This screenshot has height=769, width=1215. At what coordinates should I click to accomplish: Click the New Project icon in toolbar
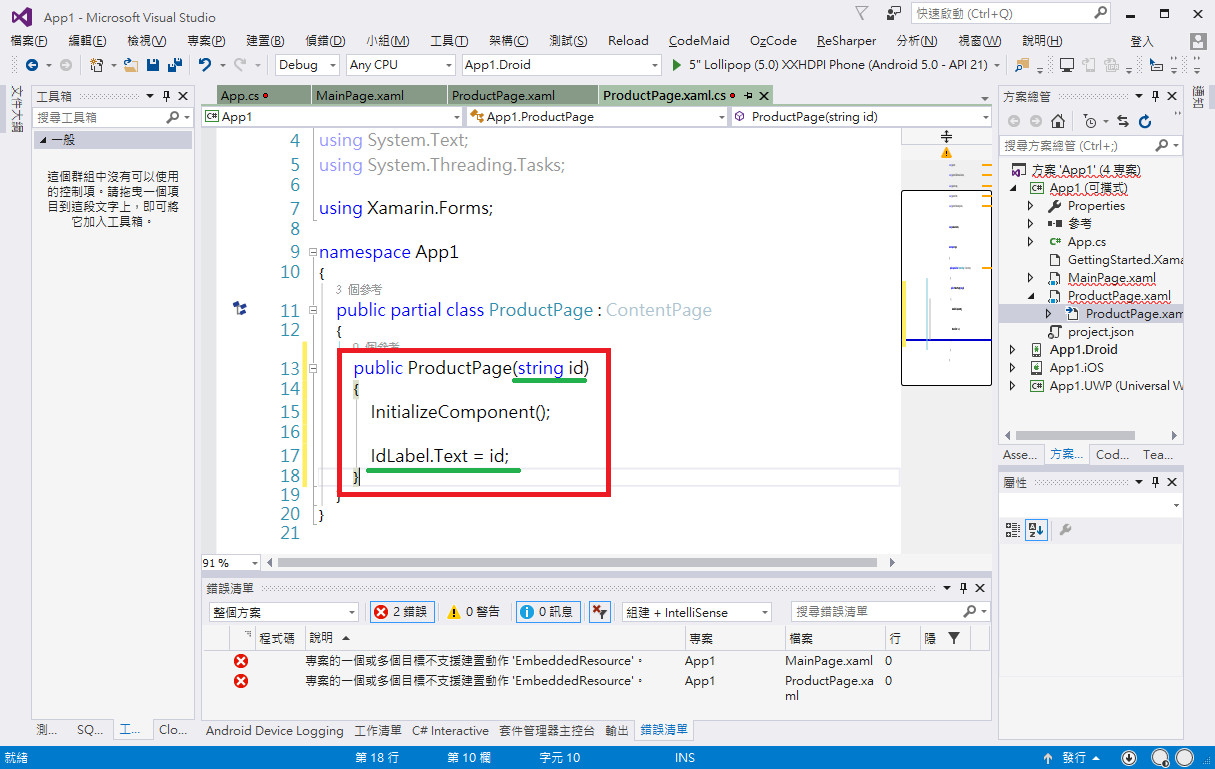98,65
